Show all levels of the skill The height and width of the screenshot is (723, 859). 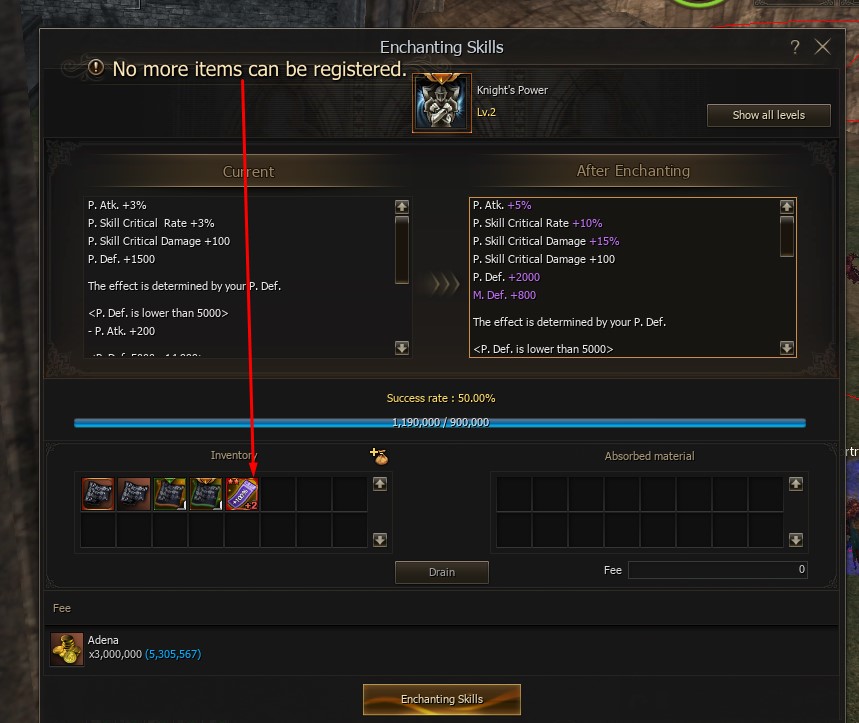tap(769, 115)
